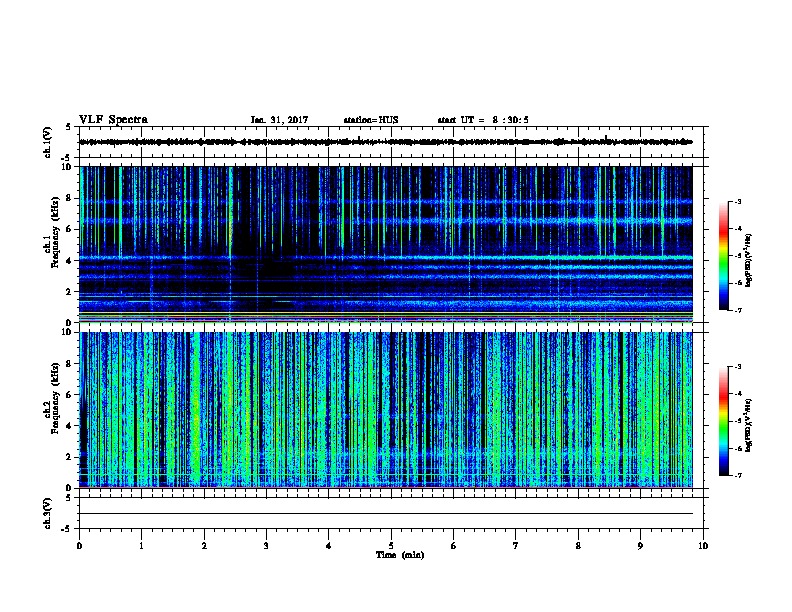The width and height of the screenshot is (792, 612).
Task: Click the ch.2 spectrogram panel
Action: click(x=386, y=410)
